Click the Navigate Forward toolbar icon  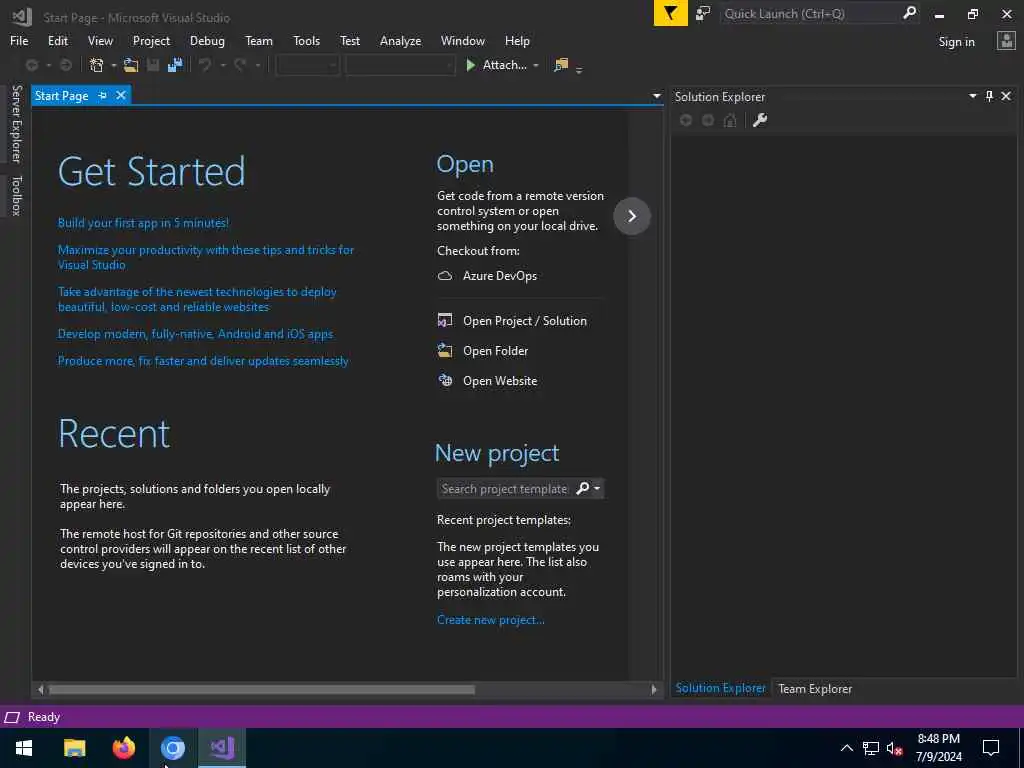tap(66, 65)
